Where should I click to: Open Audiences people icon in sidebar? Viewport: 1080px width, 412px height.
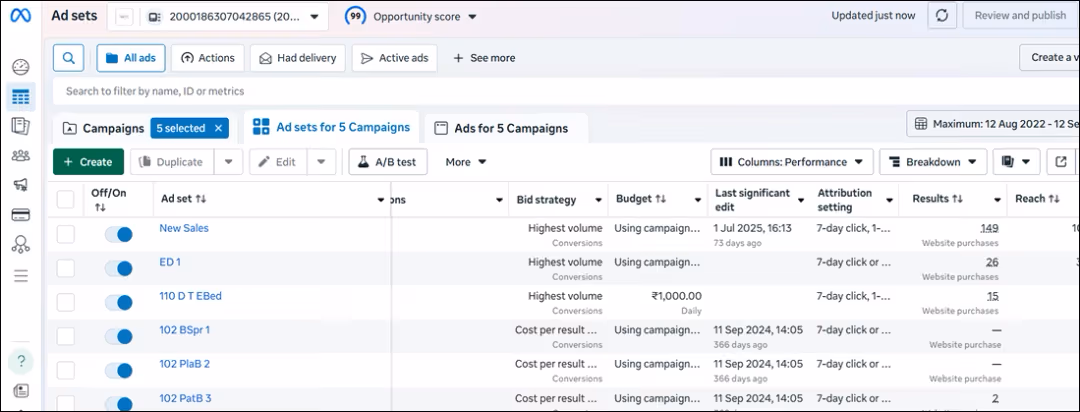tap(21, 156)
